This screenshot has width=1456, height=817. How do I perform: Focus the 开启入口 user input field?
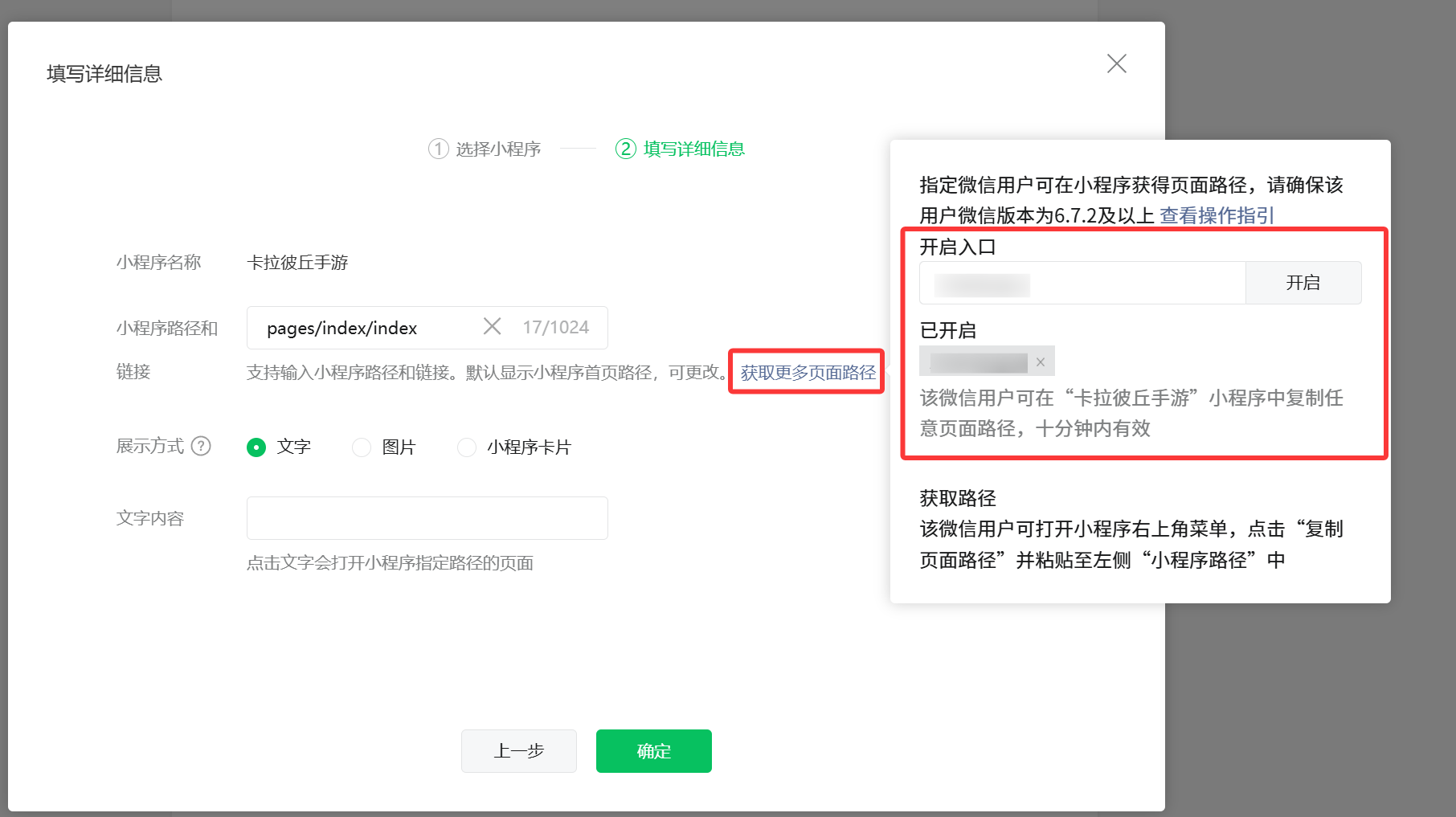tap(1081, 283)
